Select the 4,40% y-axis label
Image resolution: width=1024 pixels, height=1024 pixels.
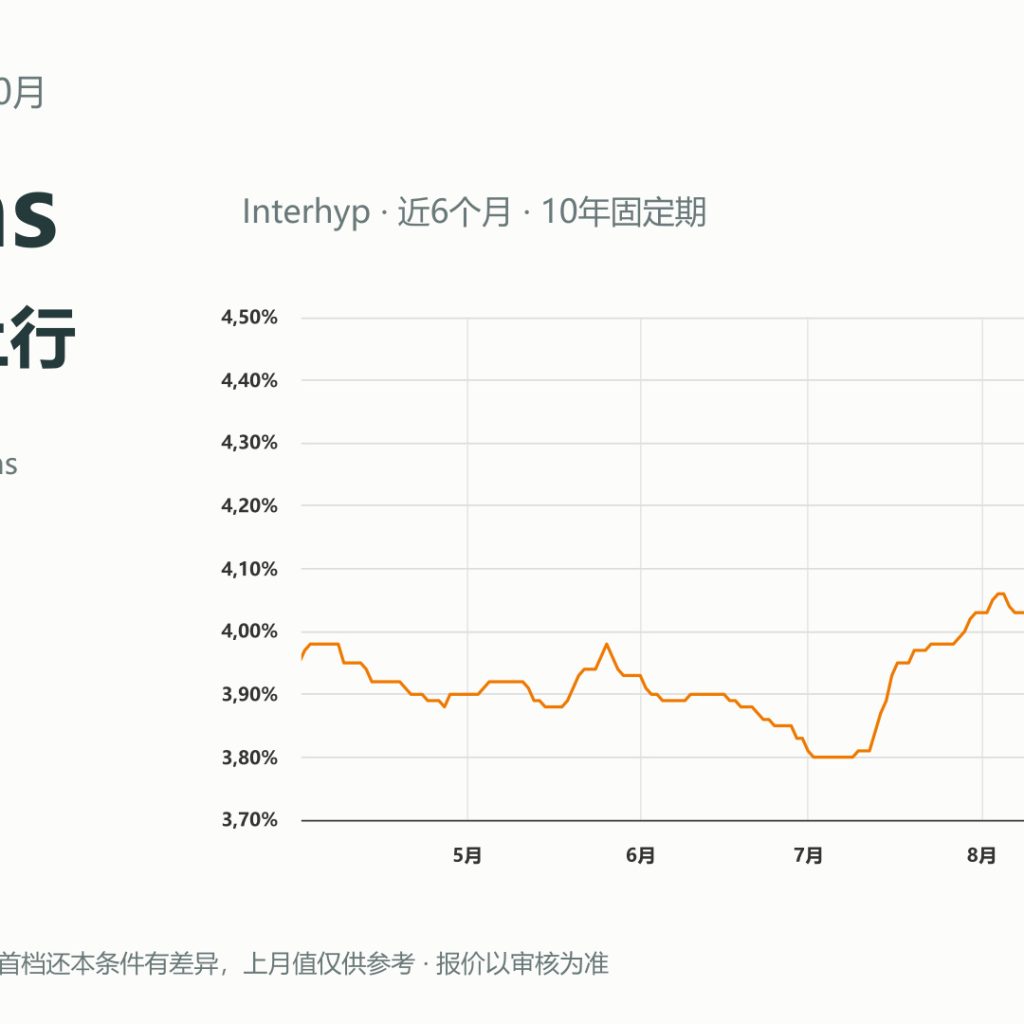[x=249, y=380]
